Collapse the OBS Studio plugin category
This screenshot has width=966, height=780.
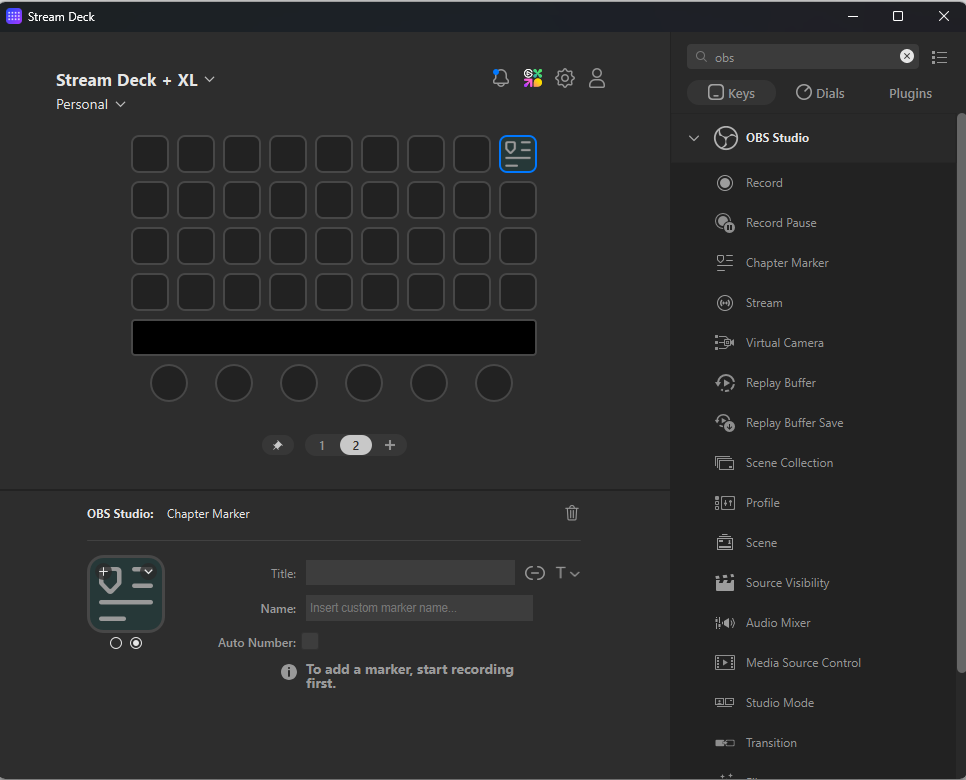(x=694, y=138)
